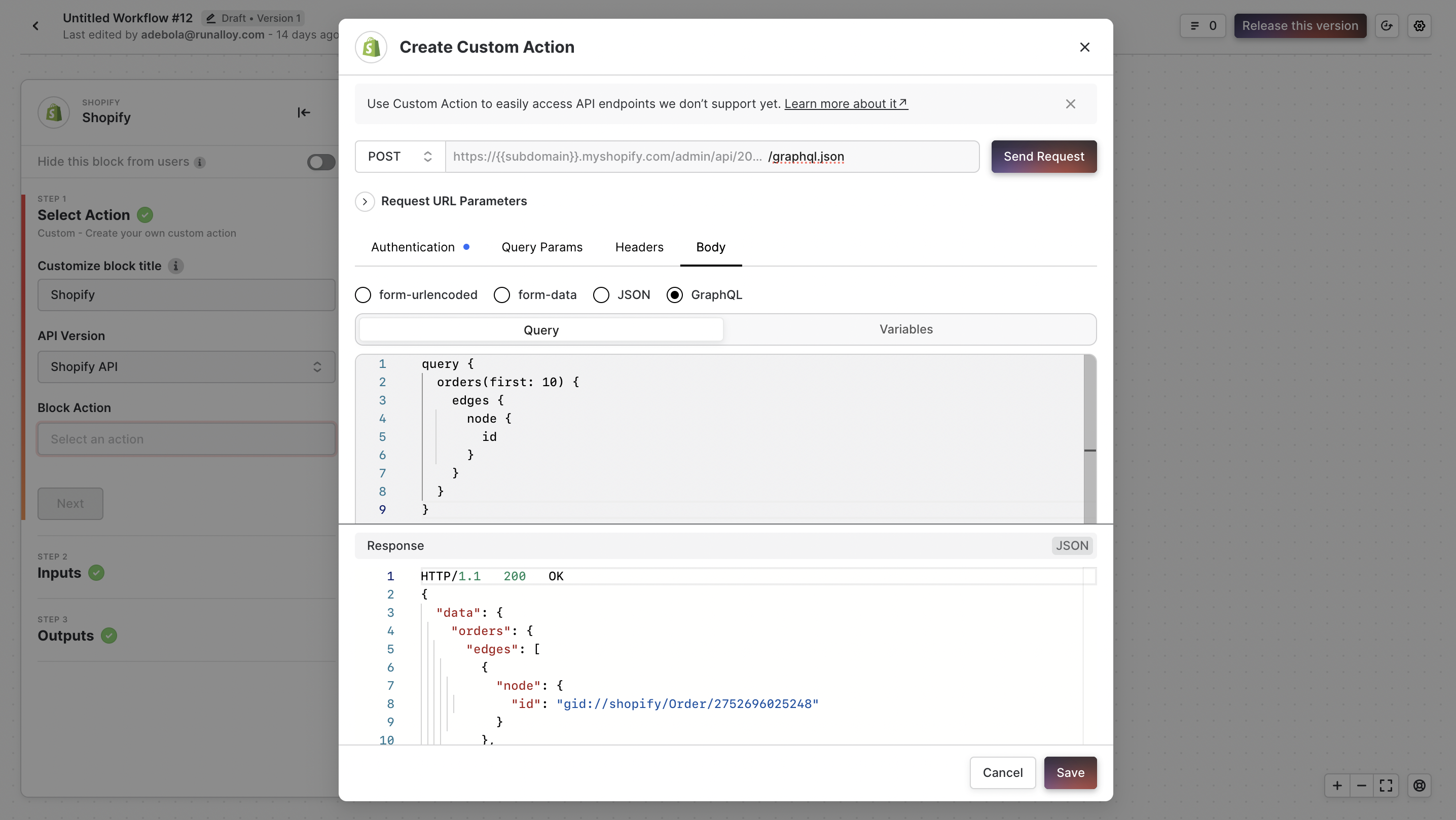
Task: Toggle Hide this block from users
Action: tap(320, 162)
